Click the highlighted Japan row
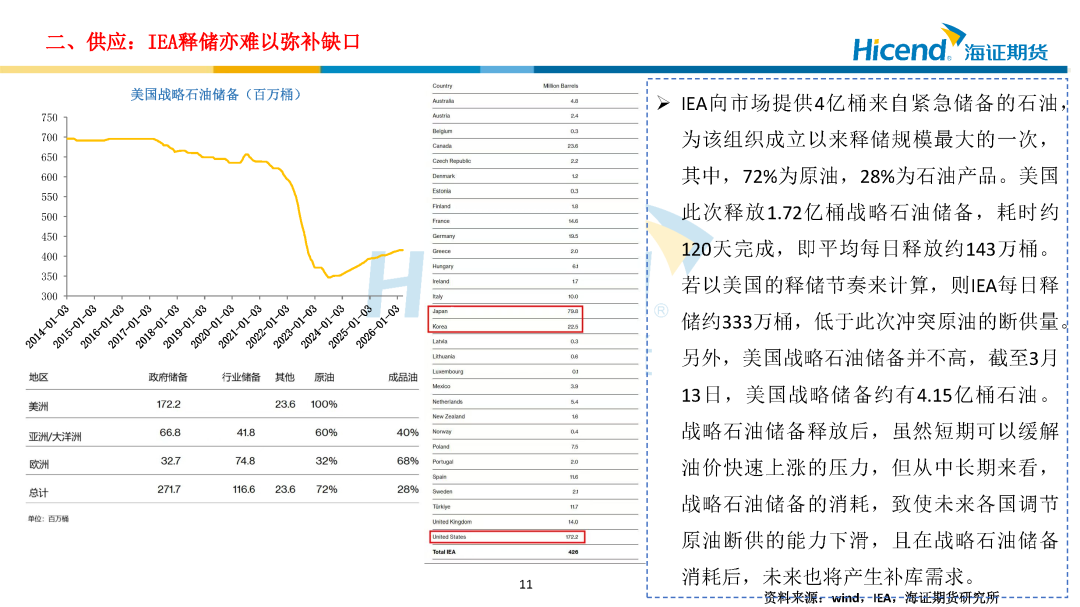The height and width of the screenshot is (607, 1080). tap(506, 311)
